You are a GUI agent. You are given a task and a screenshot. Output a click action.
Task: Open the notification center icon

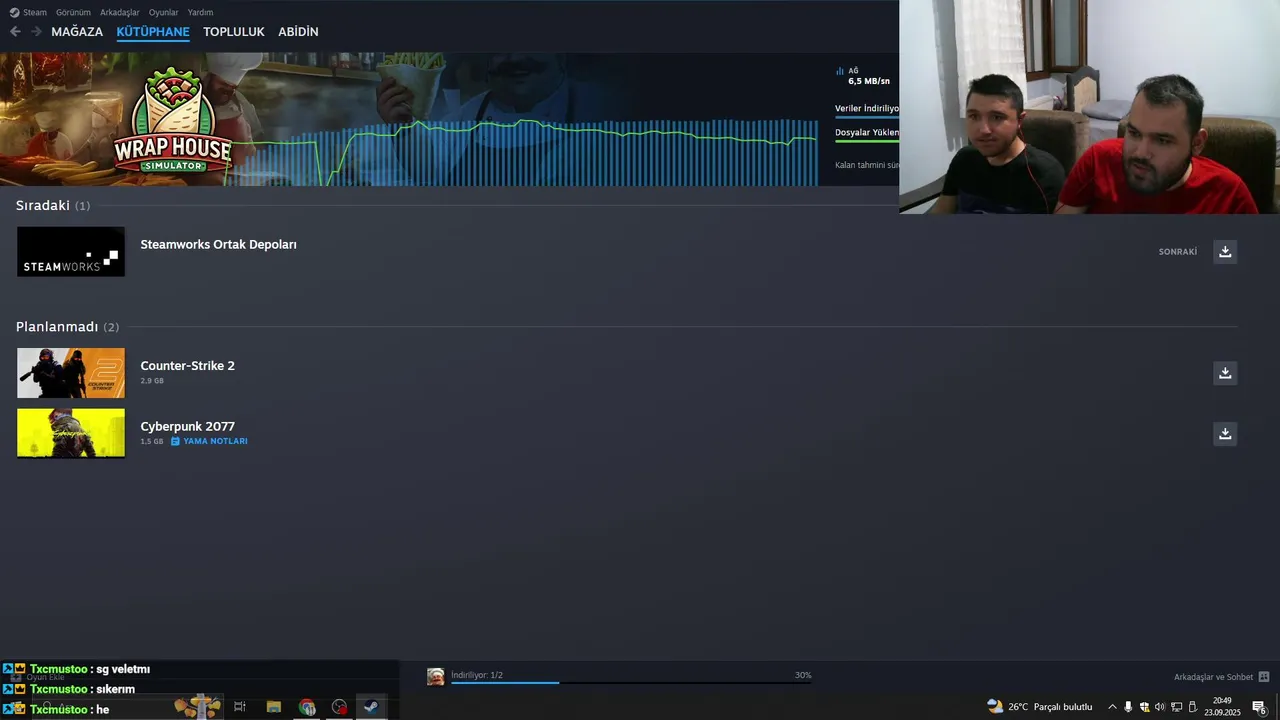pyautogui.click(x=1260, y=707)
